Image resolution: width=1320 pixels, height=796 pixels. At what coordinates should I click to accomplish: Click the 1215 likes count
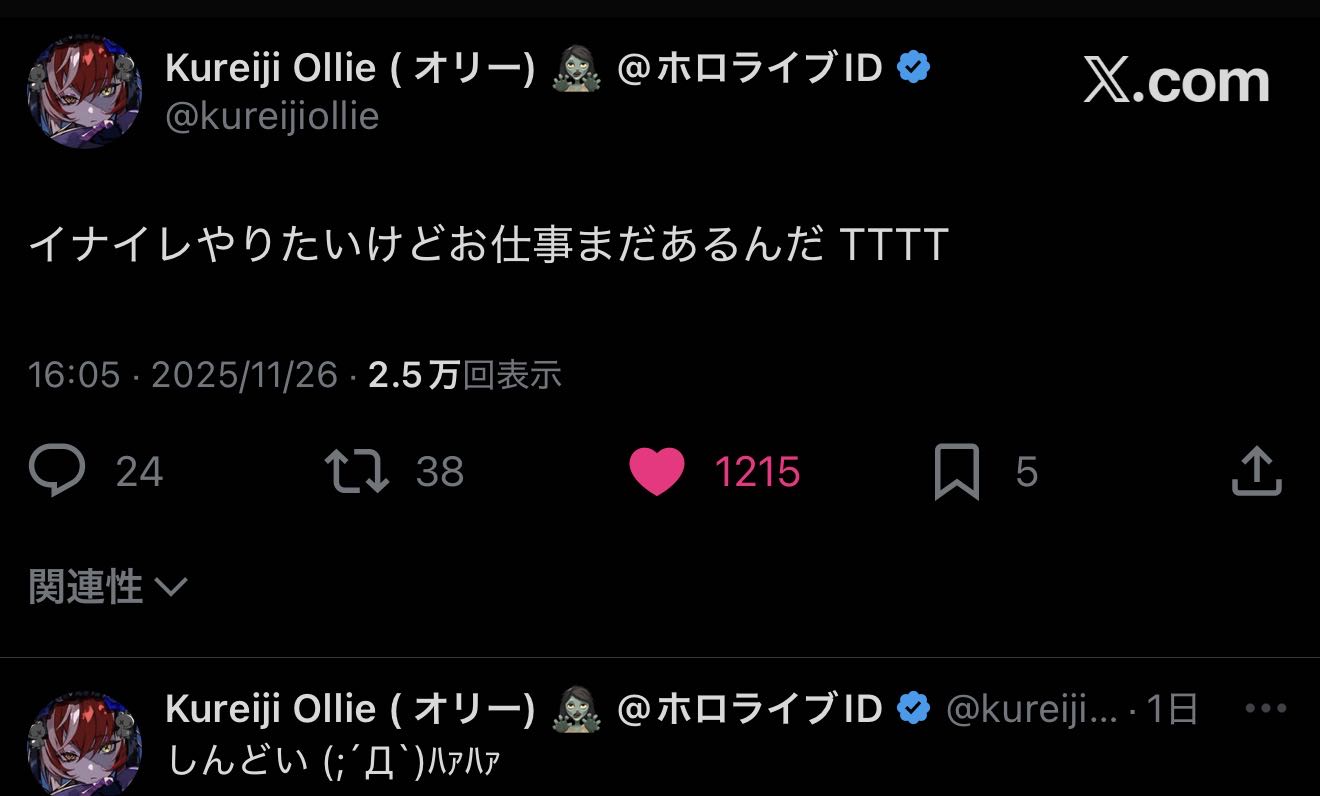click(x=757, y=472)
